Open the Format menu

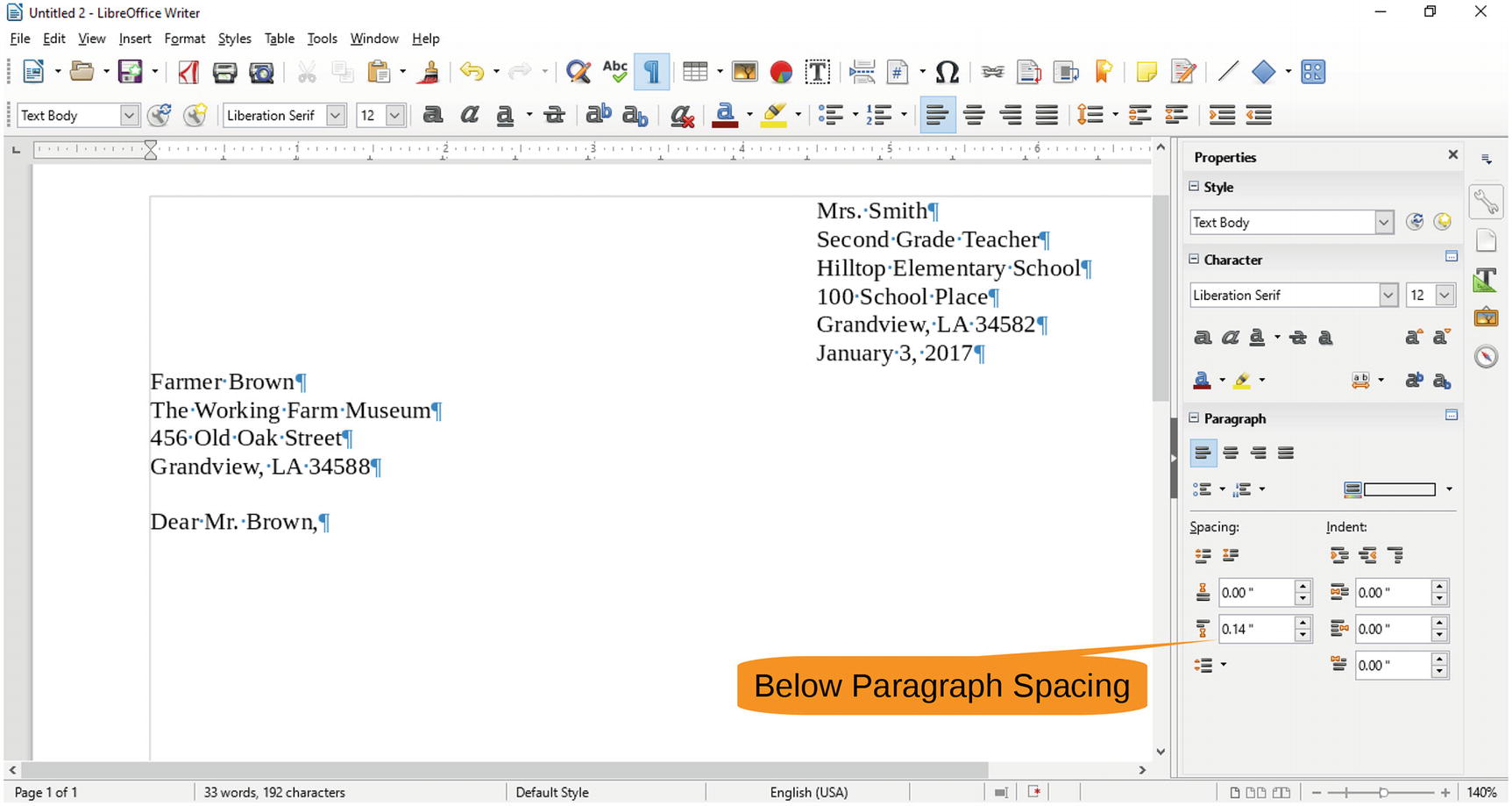pos(185,39)
